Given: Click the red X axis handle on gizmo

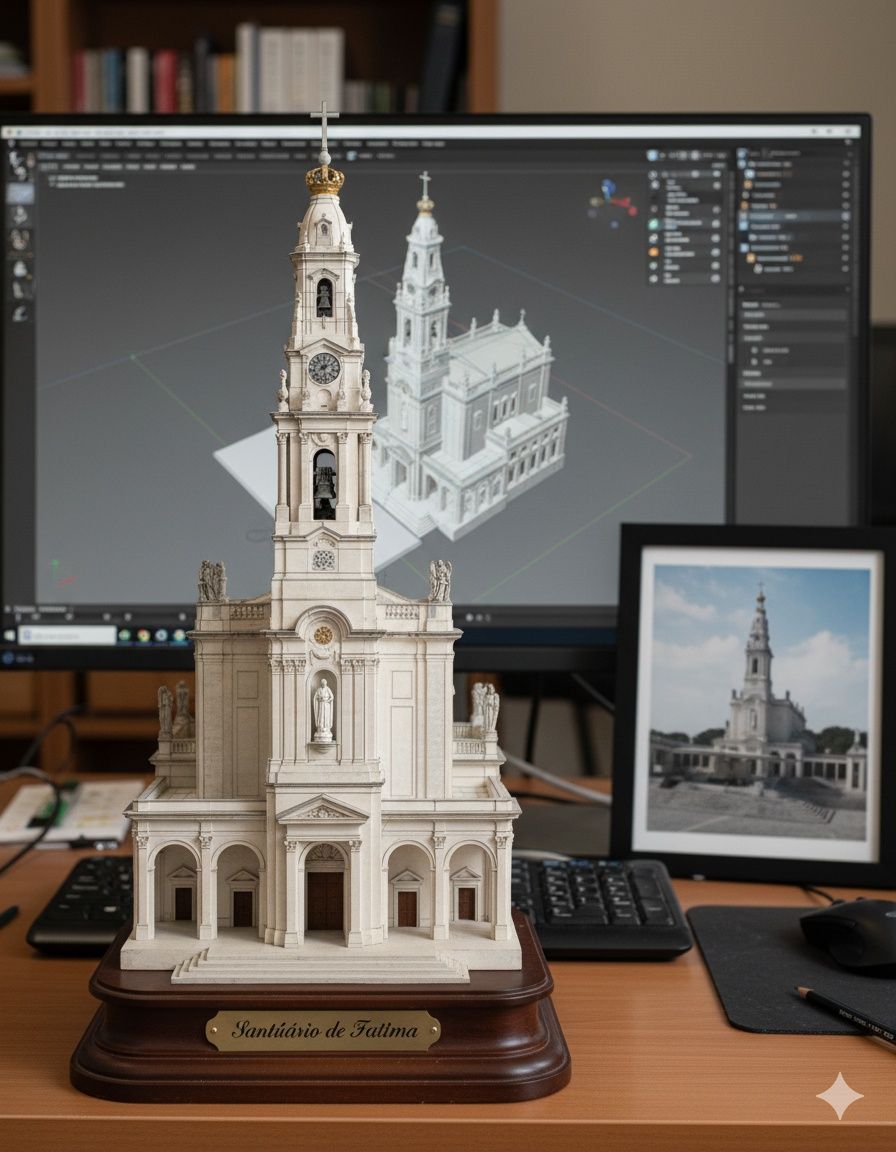Looking at the screenshot, I should [630, 211].
